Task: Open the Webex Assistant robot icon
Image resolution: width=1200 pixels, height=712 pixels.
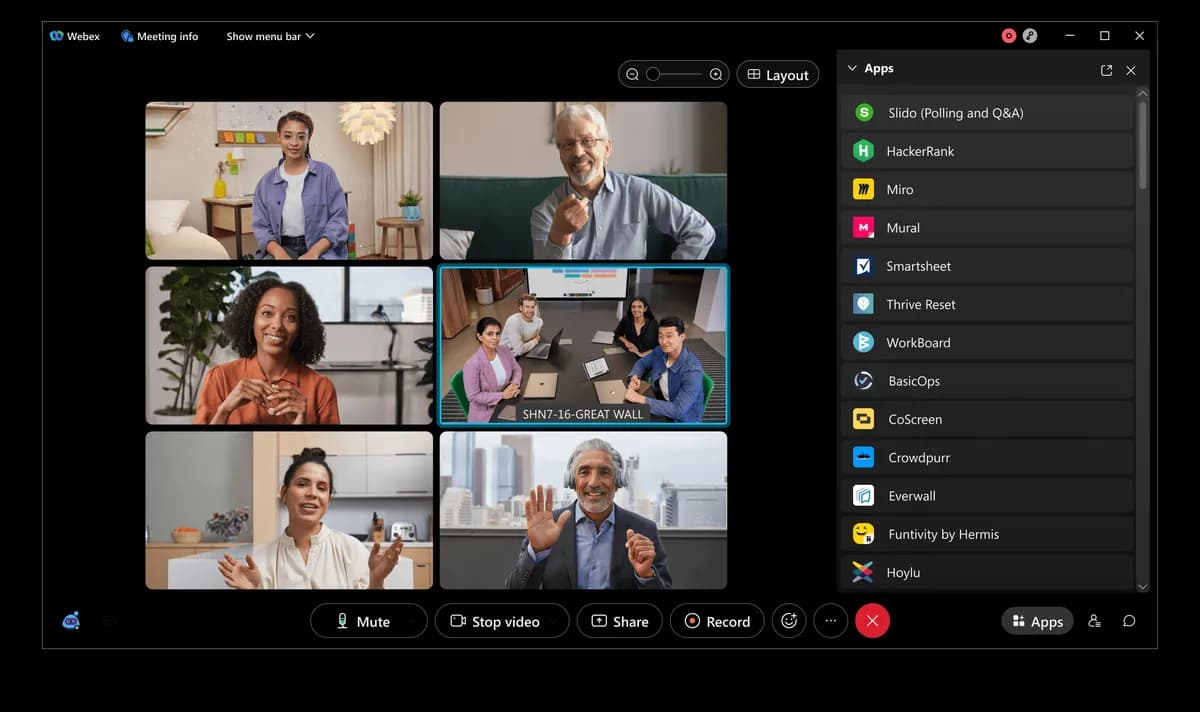Action: (71, 621)
